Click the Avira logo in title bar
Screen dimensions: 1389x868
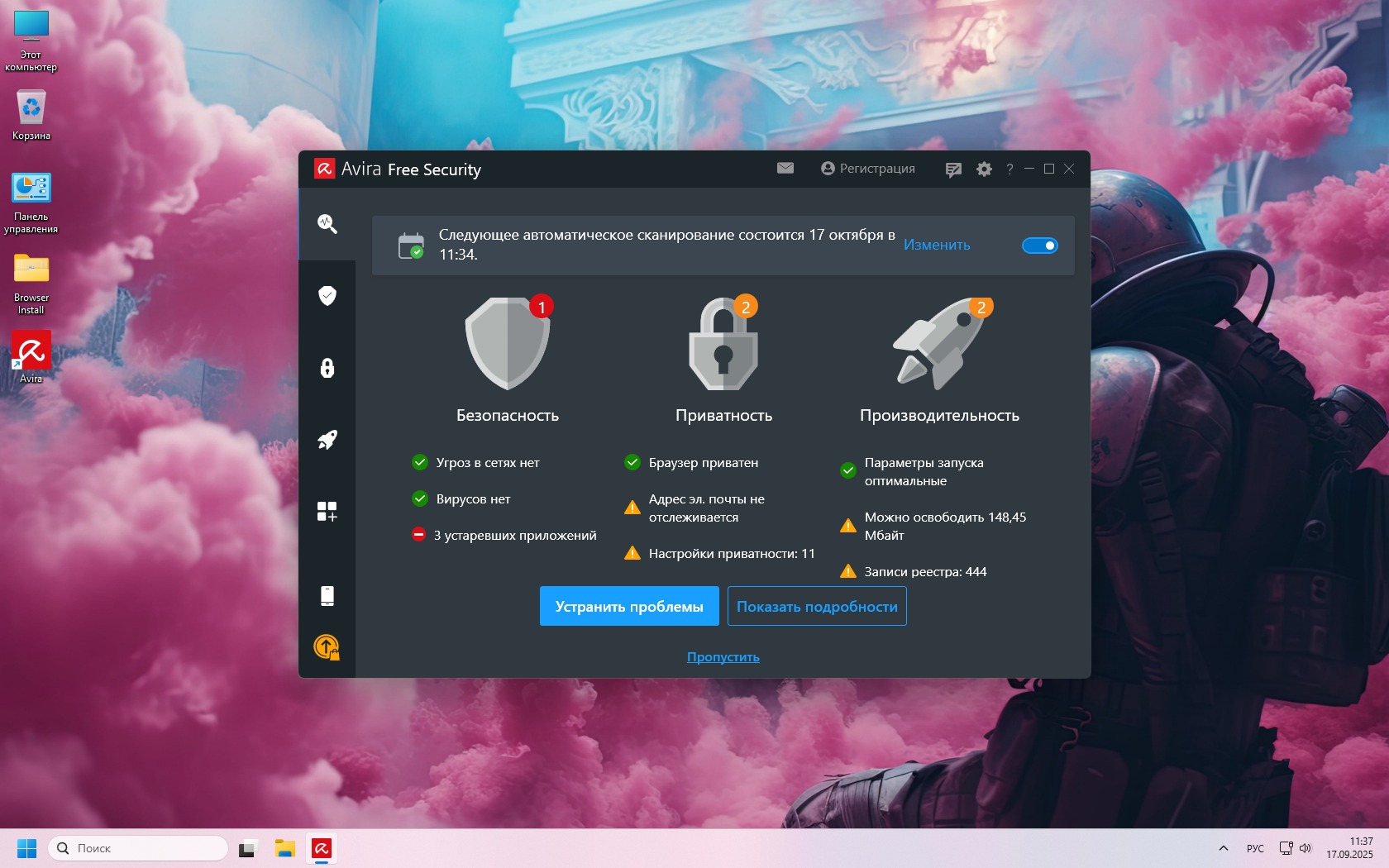324,169
